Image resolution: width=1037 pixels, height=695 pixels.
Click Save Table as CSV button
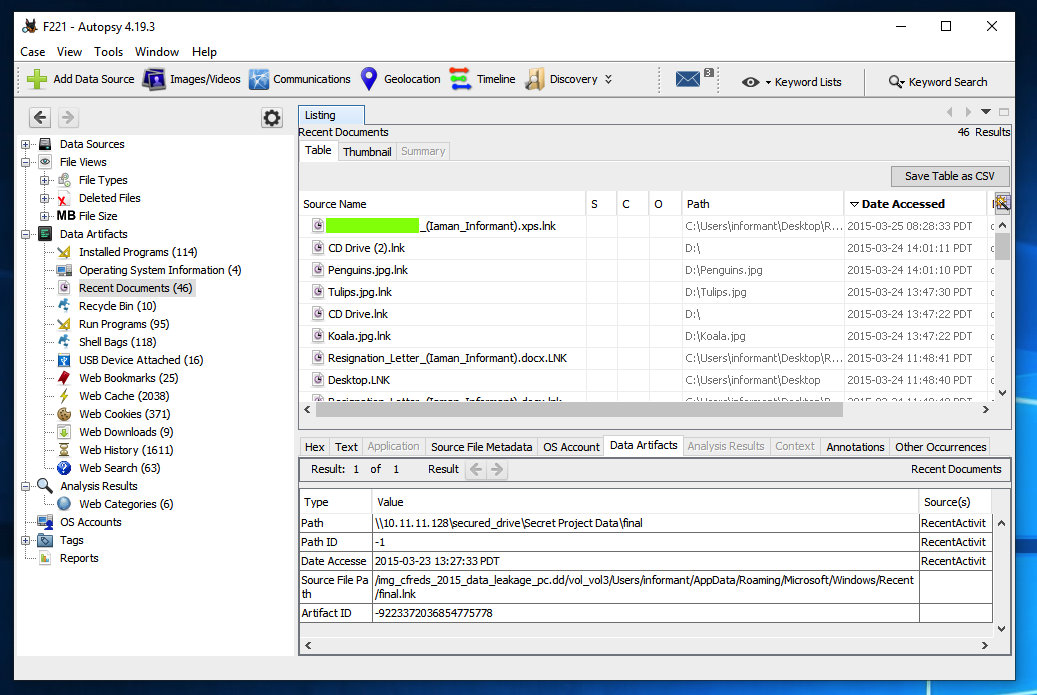tap(949, 176)
